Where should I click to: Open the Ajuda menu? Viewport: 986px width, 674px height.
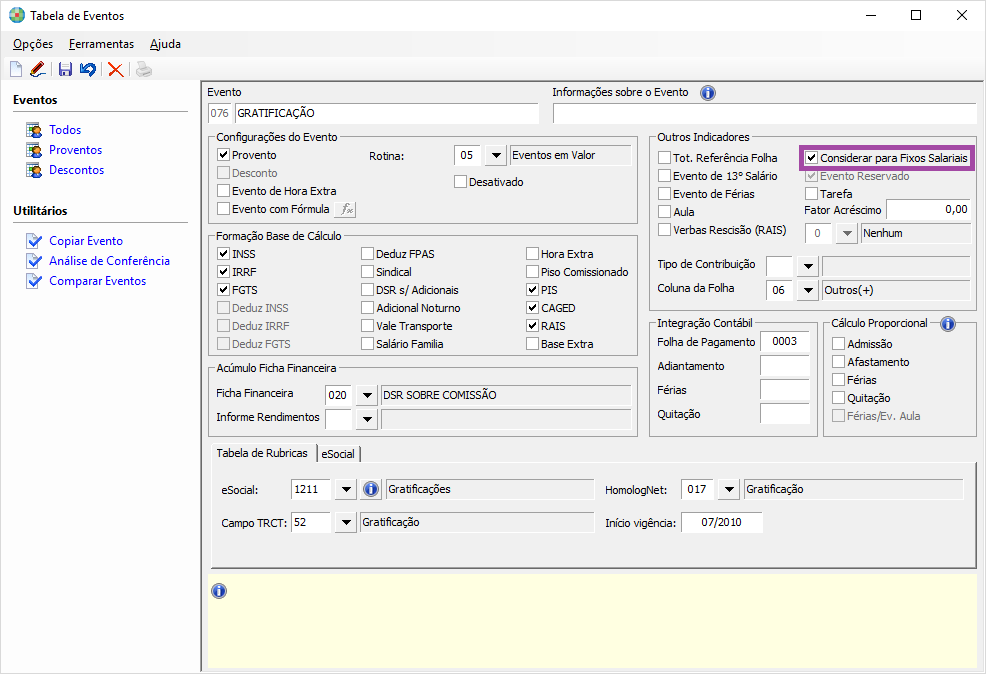[x=165, y=44]
